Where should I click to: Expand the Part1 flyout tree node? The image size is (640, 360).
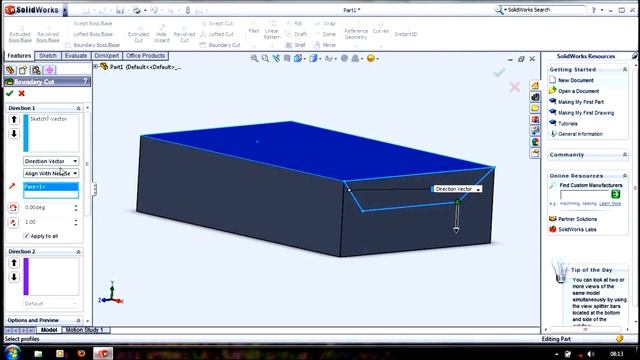pos(96,66)
